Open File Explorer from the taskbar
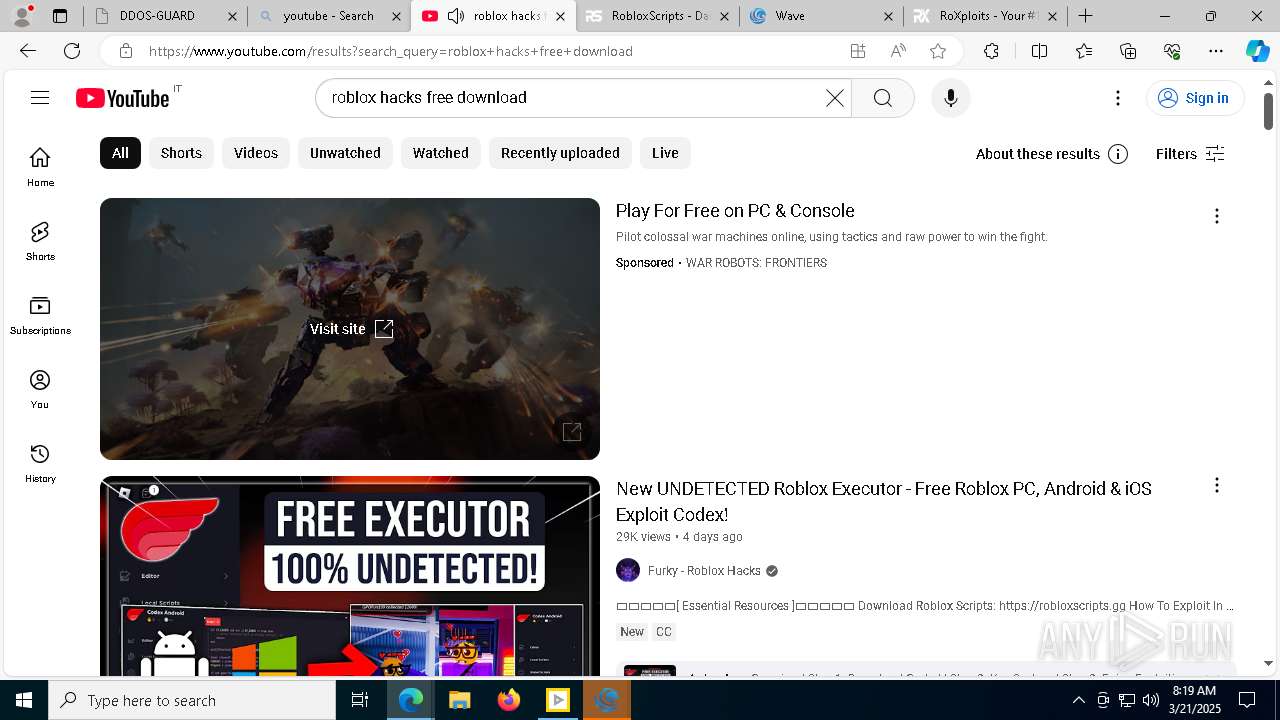This screenshot has width=1280, height=720. (x=459, y=700)
